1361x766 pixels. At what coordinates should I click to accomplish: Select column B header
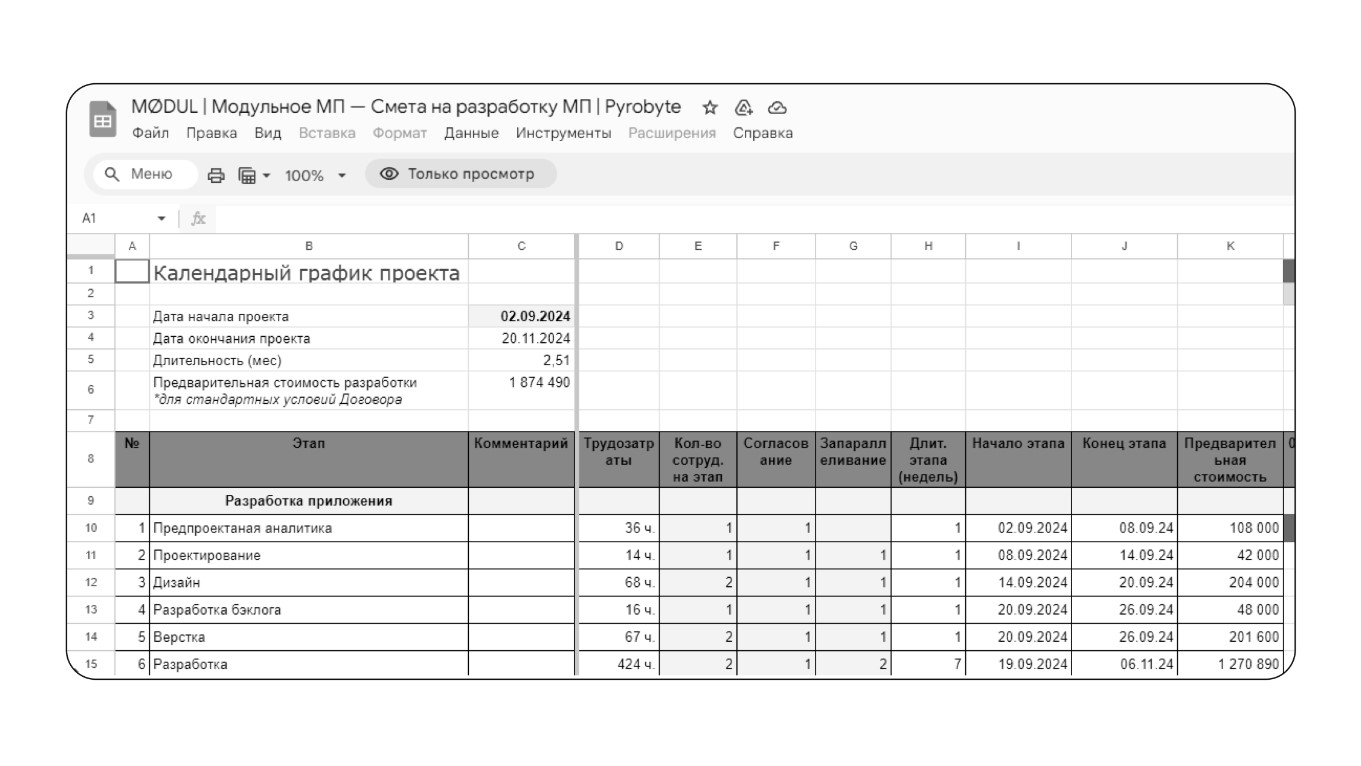308,246
